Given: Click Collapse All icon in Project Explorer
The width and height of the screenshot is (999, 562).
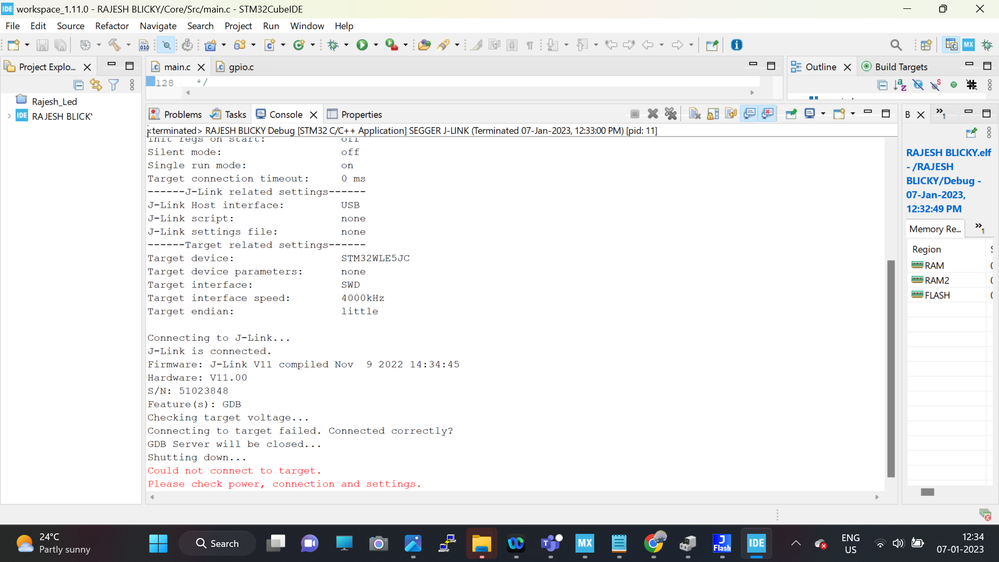Looking at the screenshot, I should (78, 85).
